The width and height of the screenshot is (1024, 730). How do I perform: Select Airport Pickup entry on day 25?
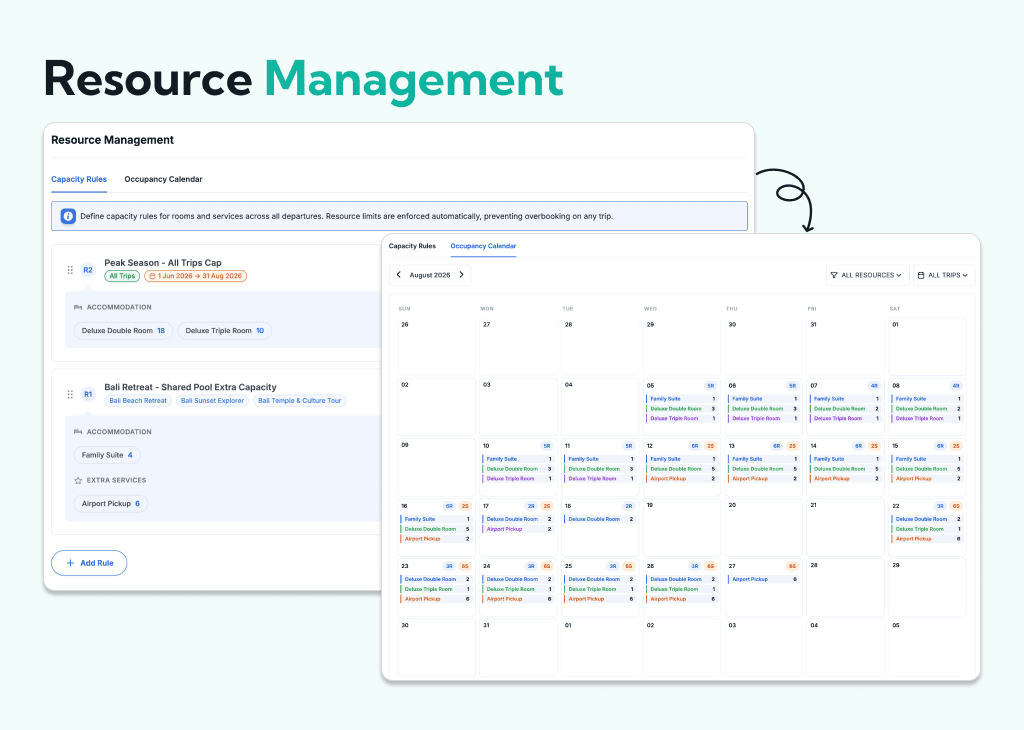tap(600, 599)
